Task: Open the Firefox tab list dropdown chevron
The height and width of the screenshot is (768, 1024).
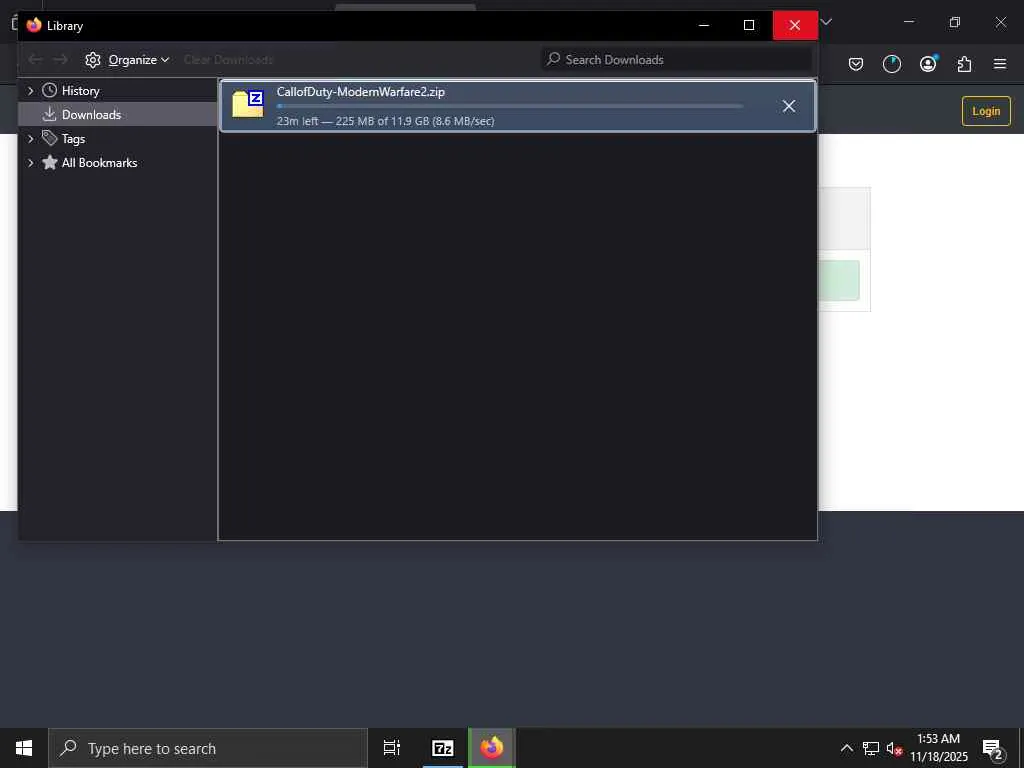Action: [x=826, y=22]
